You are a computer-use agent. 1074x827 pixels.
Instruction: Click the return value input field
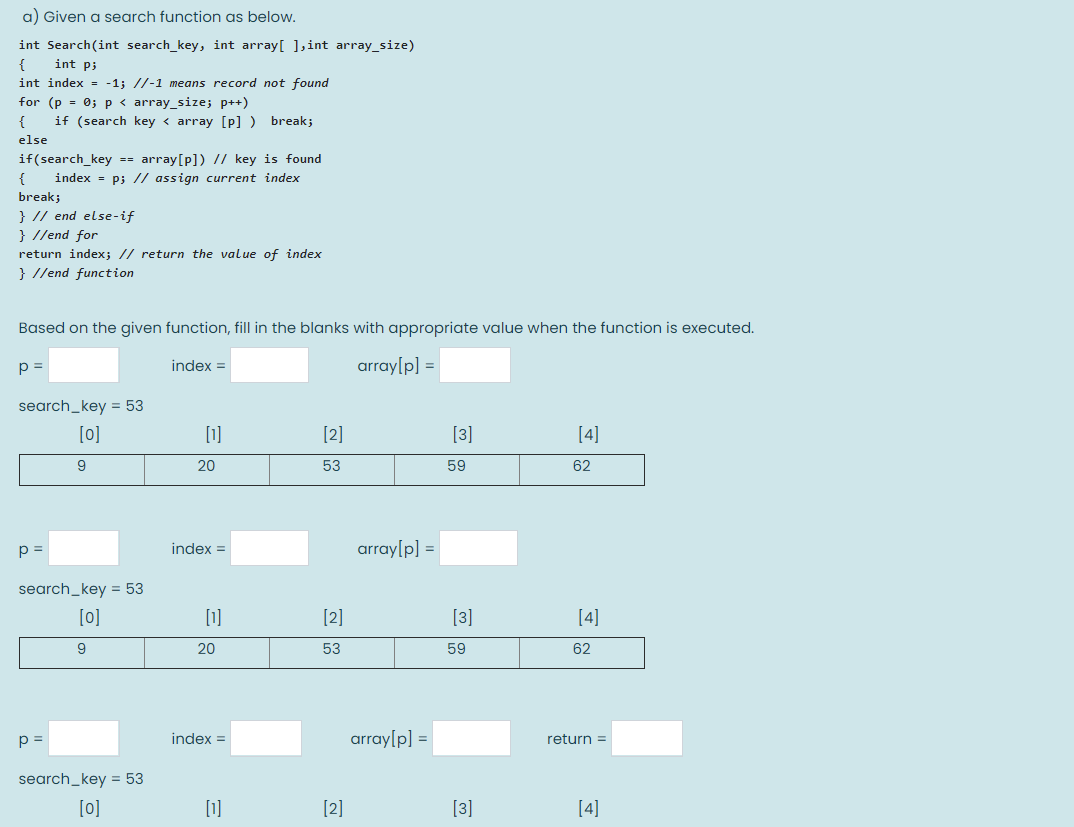pos(646,738)
